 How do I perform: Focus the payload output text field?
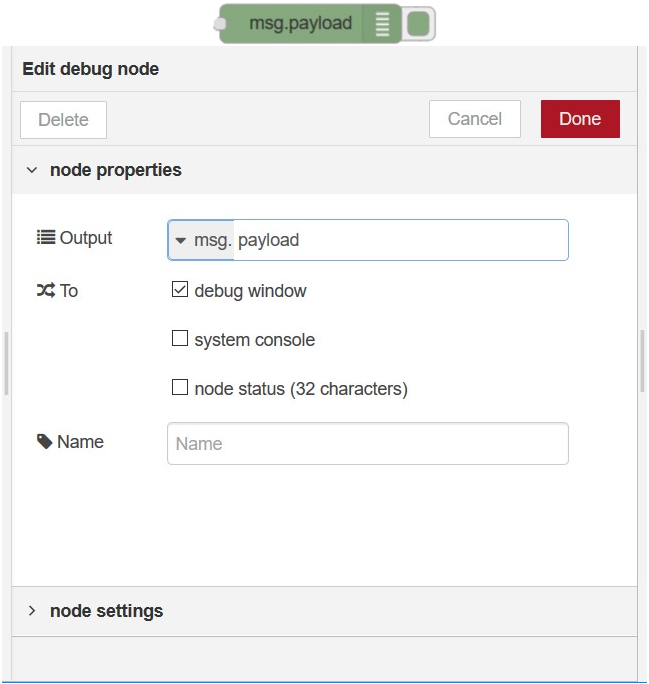(x=400, y=240)
